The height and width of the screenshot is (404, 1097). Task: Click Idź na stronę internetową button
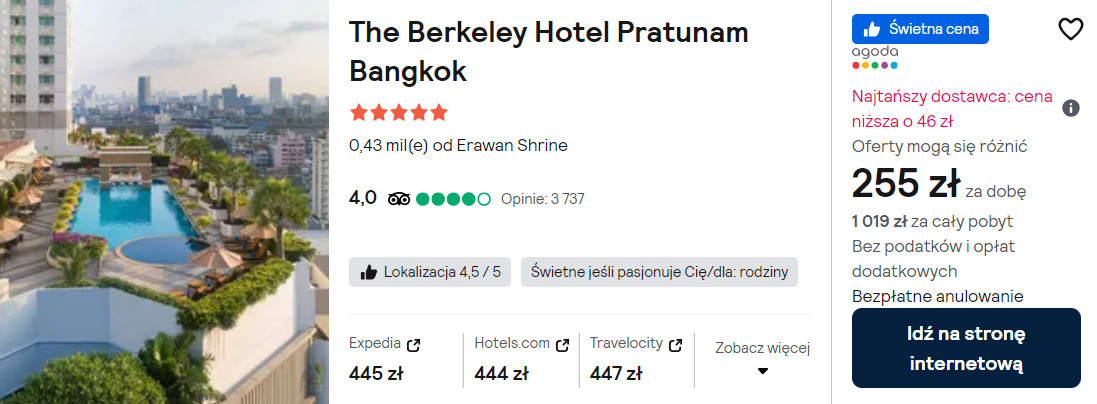click(x=966, y=348)
